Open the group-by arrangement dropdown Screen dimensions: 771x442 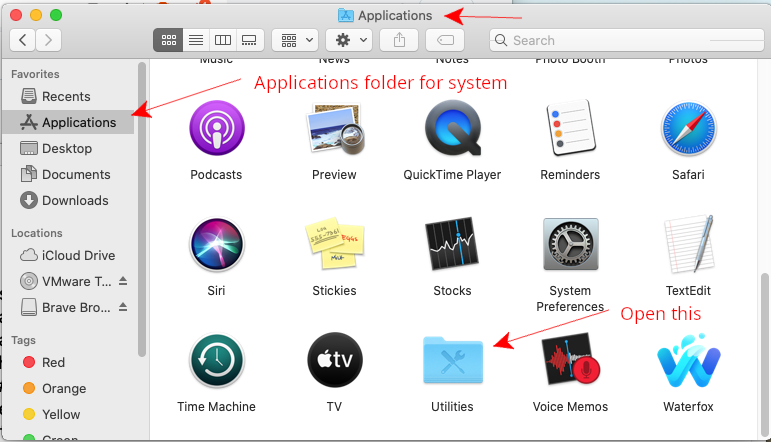pyautogui.click(x=296, y=40)
